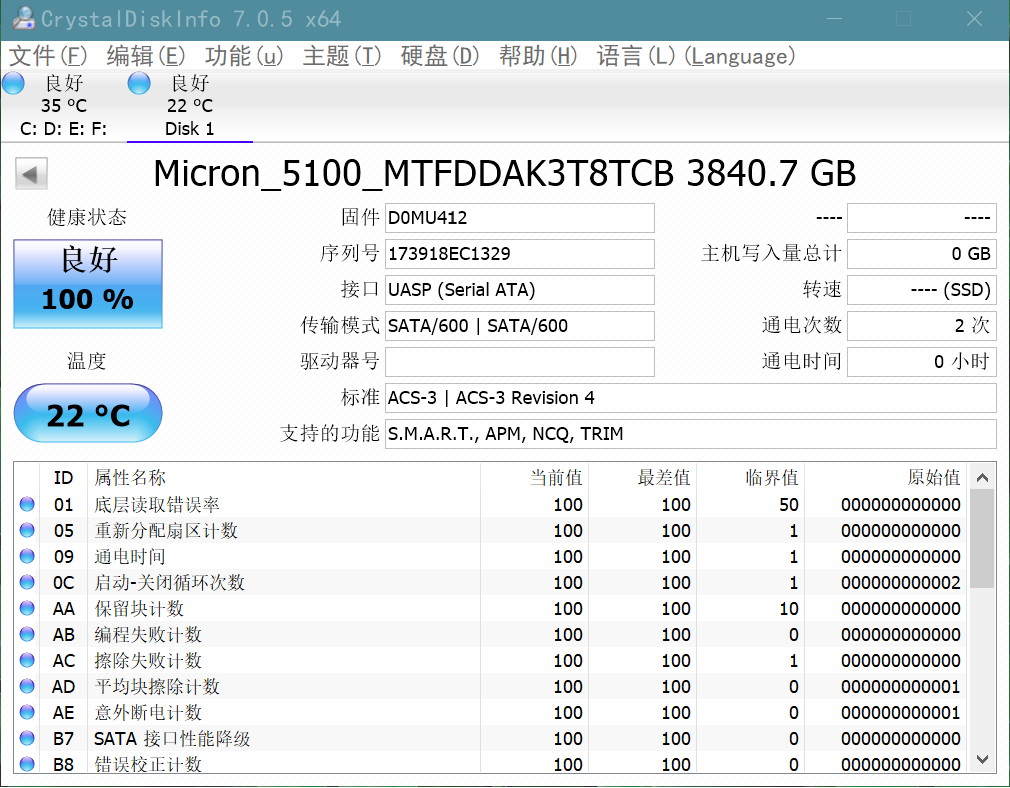Click the scrollbar down arrow in attribute list
Screen dimensions: 1010x788
pos(982,760)
